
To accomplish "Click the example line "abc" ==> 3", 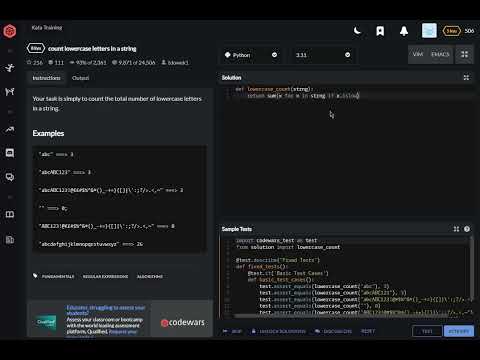I will tap(56, 154).
